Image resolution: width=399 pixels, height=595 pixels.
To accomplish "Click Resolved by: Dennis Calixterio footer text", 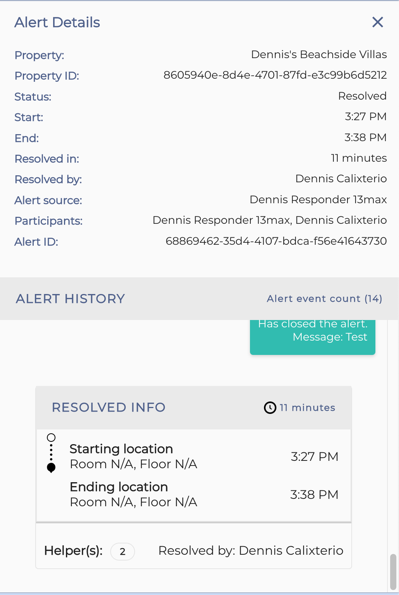I will tap(251, 551).
